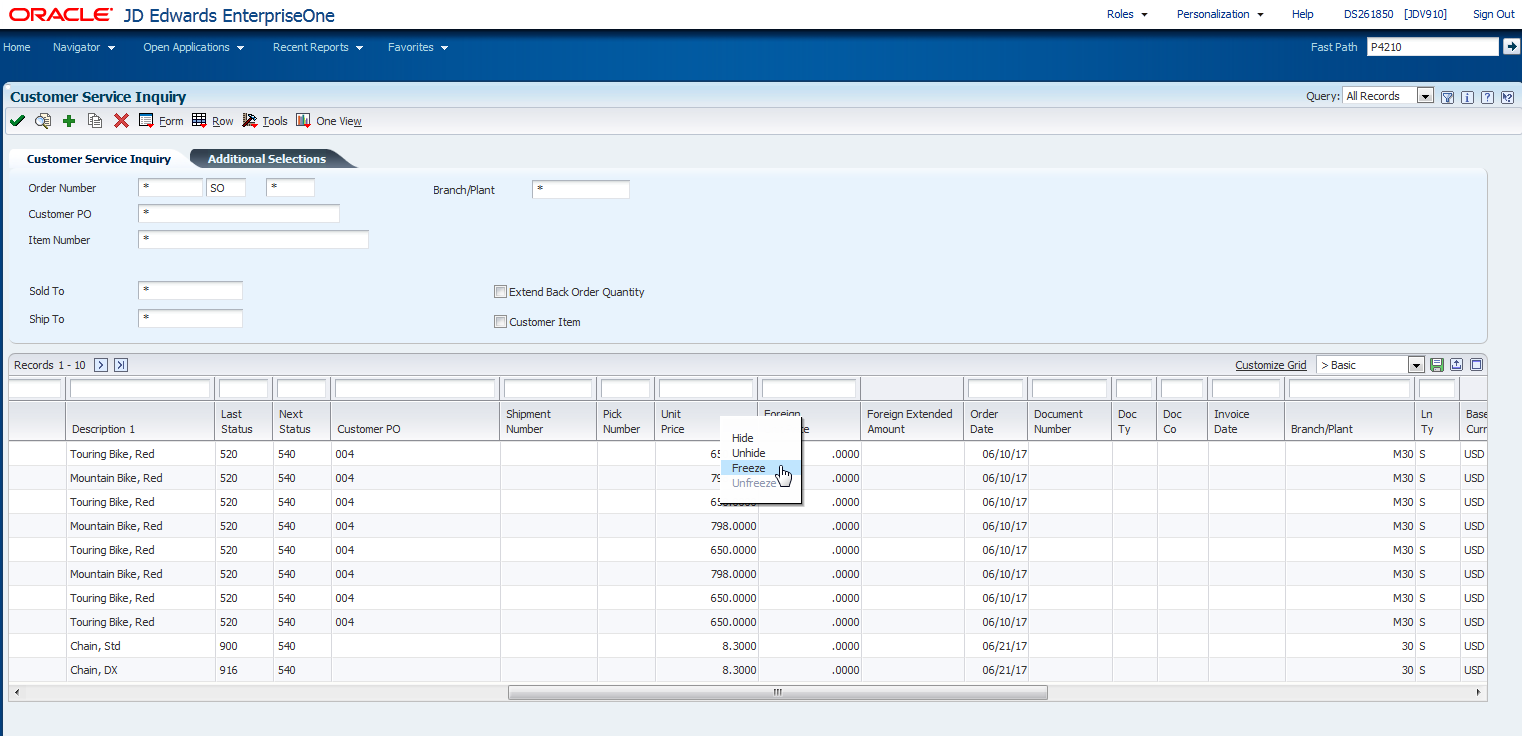The image size is (1522, 736).
Task: Open the Tools menu
Action: click(x=265, y=121)
